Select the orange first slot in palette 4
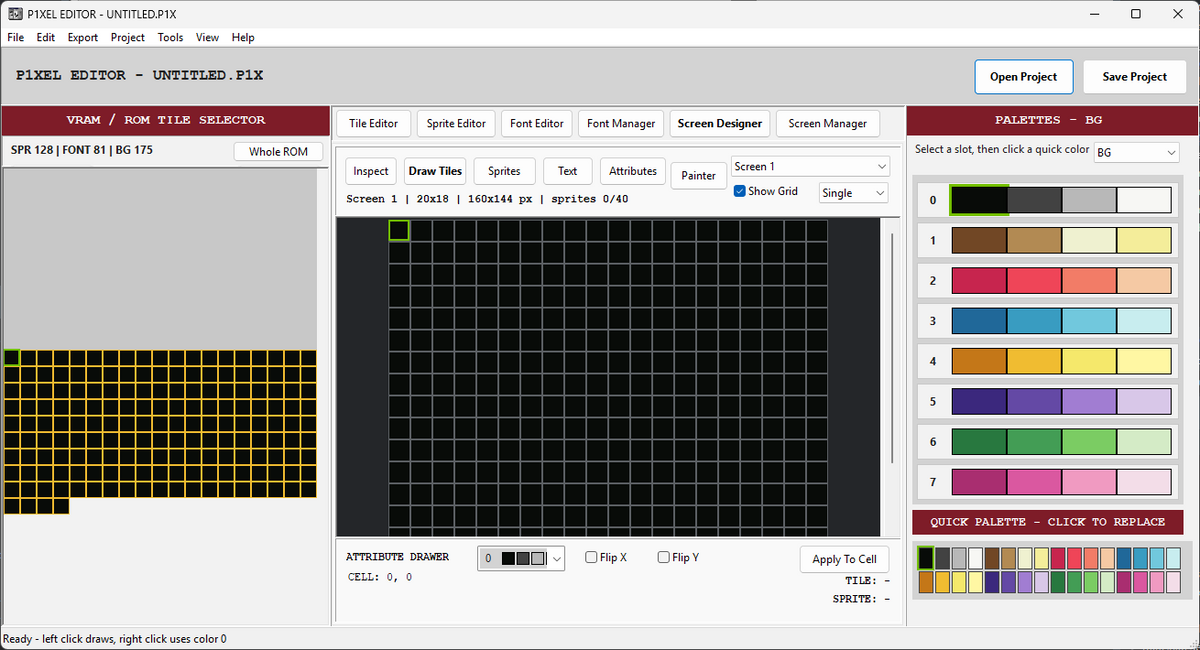 tap(979, 360)
